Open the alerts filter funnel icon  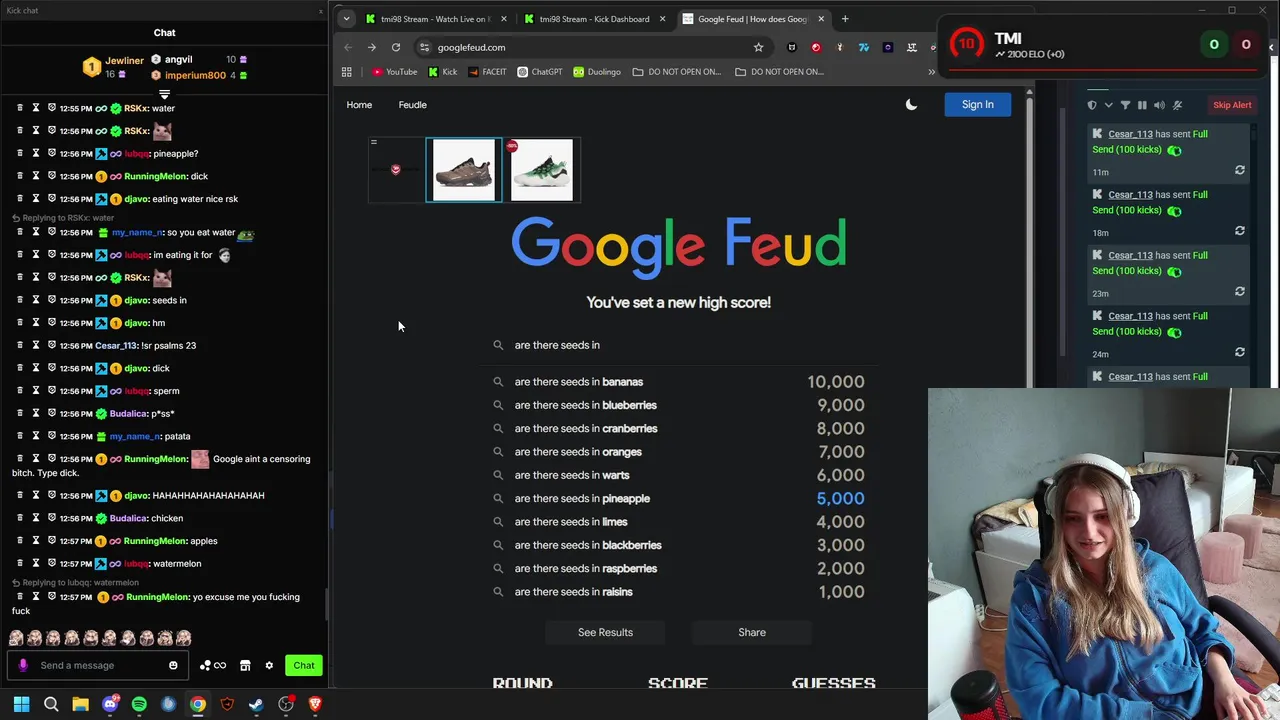click(x=1125, y=105)
